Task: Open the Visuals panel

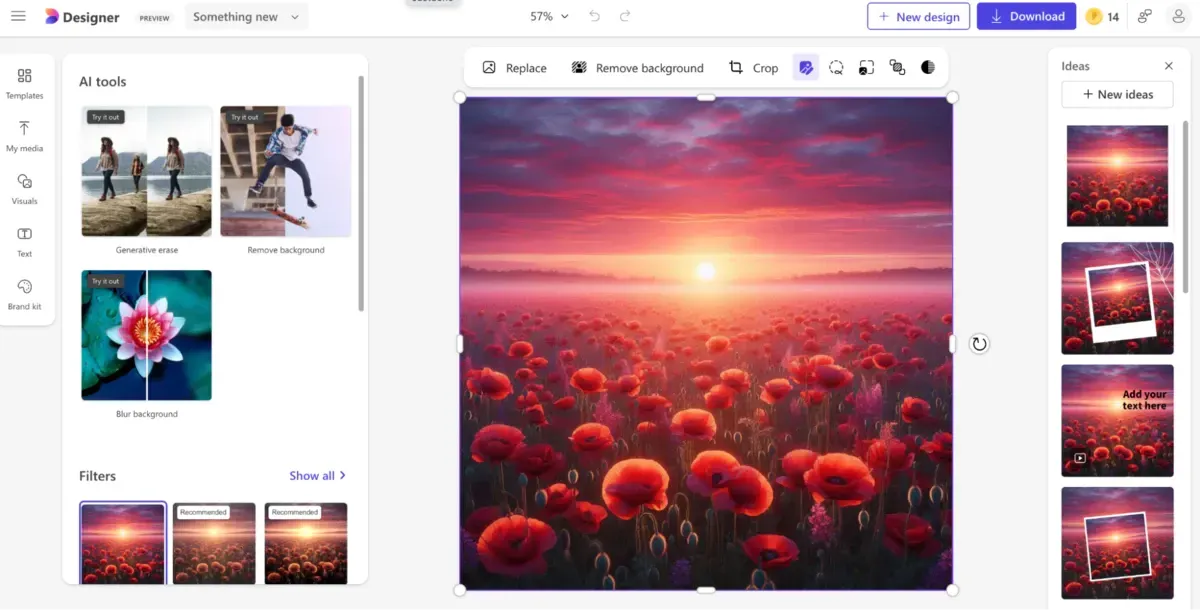Action: click(x=25, y=189)
